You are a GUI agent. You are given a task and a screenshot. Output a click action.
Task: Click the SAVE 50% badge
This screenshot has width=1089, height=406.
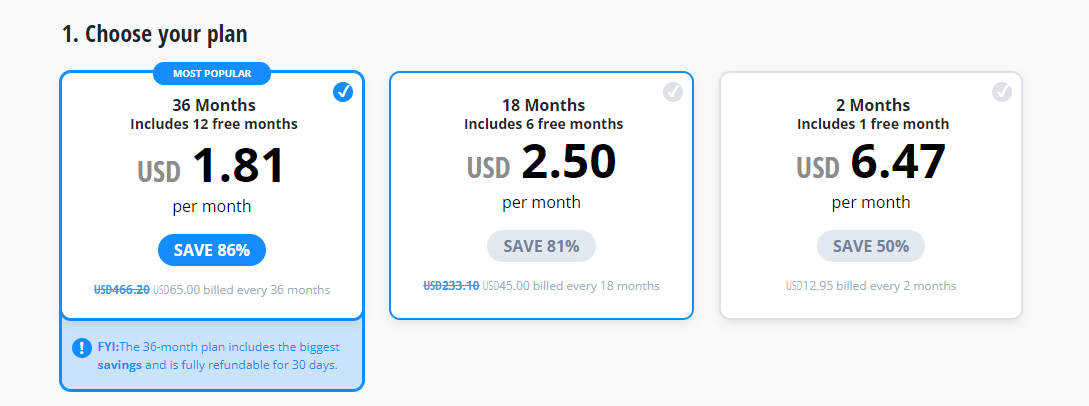[x=871, y=246]
